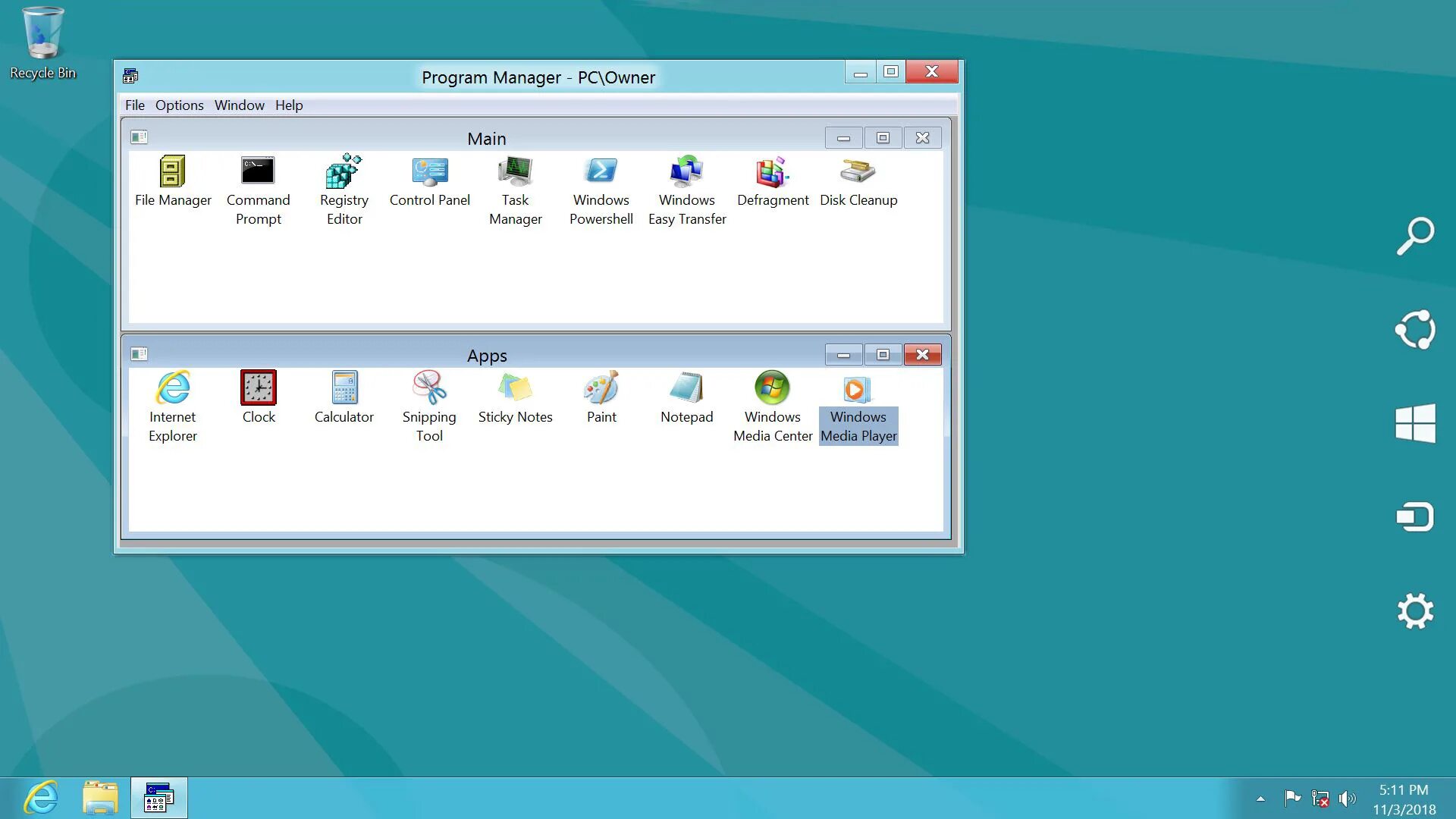Show hidden system tray icons arrow
1456x819 pixels.
click(x=1260, y=799)
